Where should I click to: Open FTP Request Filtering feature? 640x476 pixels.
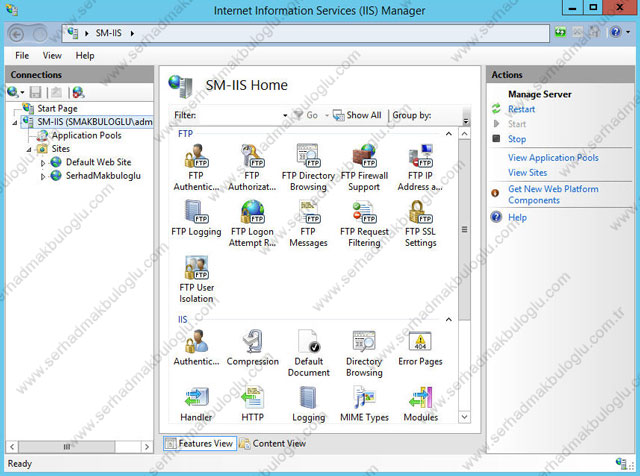click(364, 223)
